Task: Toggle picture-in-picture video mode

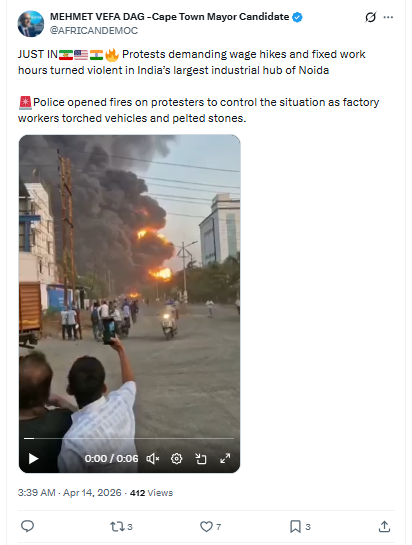Action: tap(201, 459)
